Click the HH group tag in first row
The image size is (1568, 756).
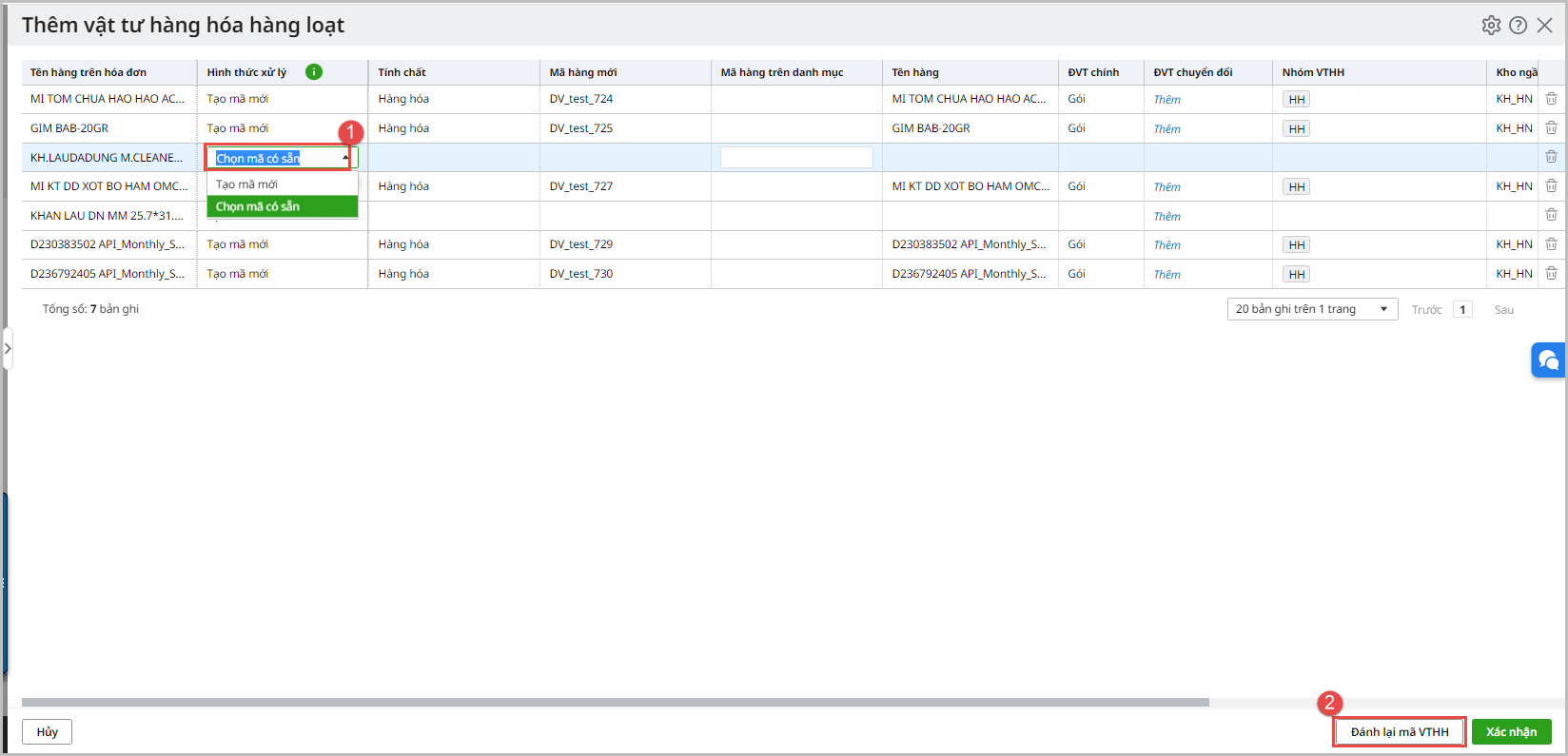[x=1296, y=100]
